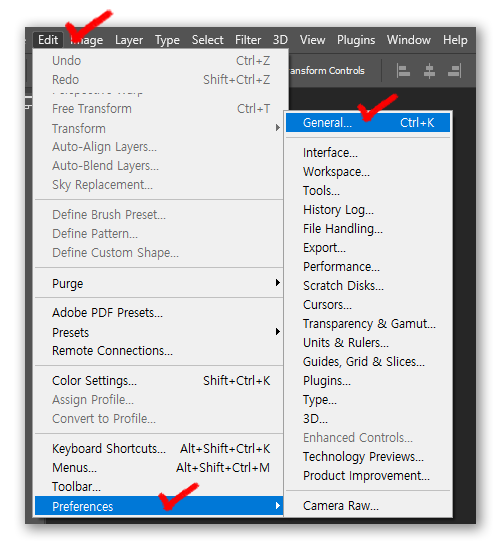Image resolution: width=501 pixels, height=551 pixels.
Task: Open the Select menu
Action: point(207,40)
